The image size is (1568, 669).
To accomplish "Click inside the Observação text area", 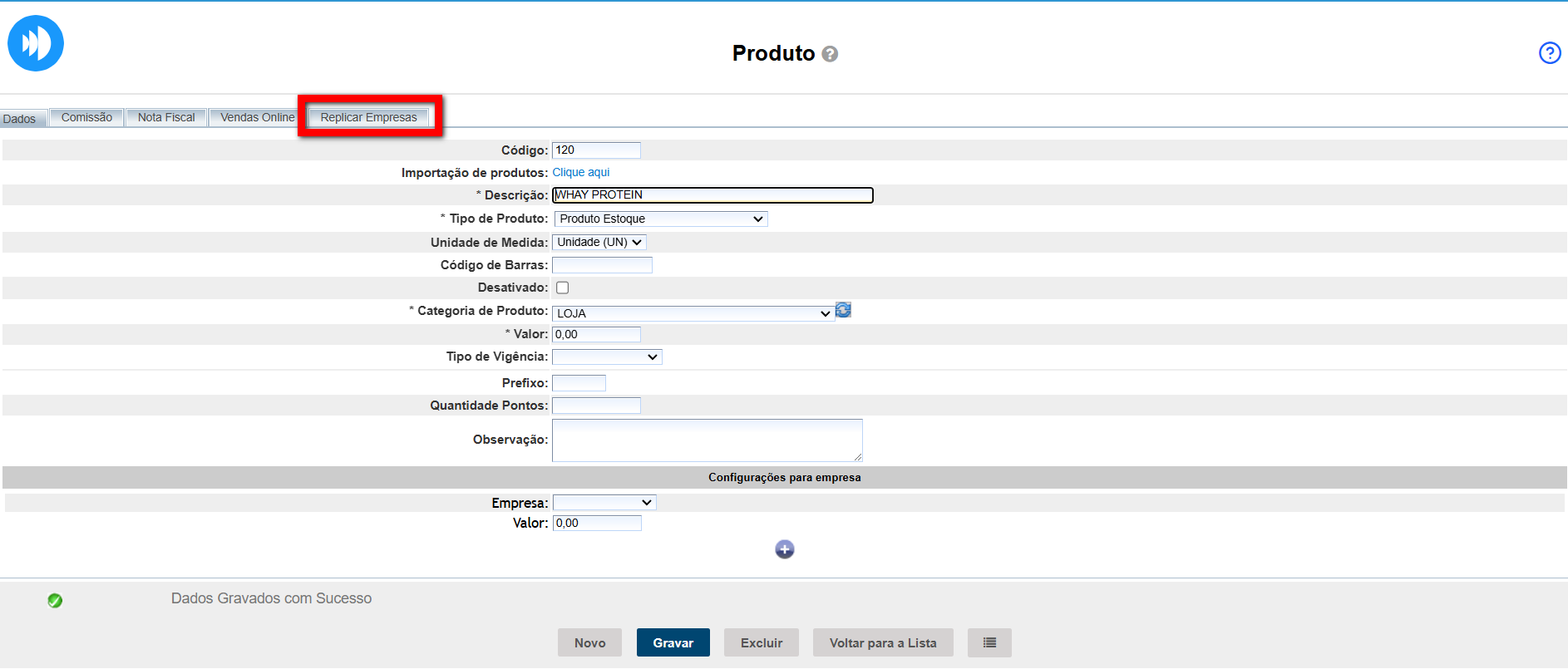I will pos(707,440).
